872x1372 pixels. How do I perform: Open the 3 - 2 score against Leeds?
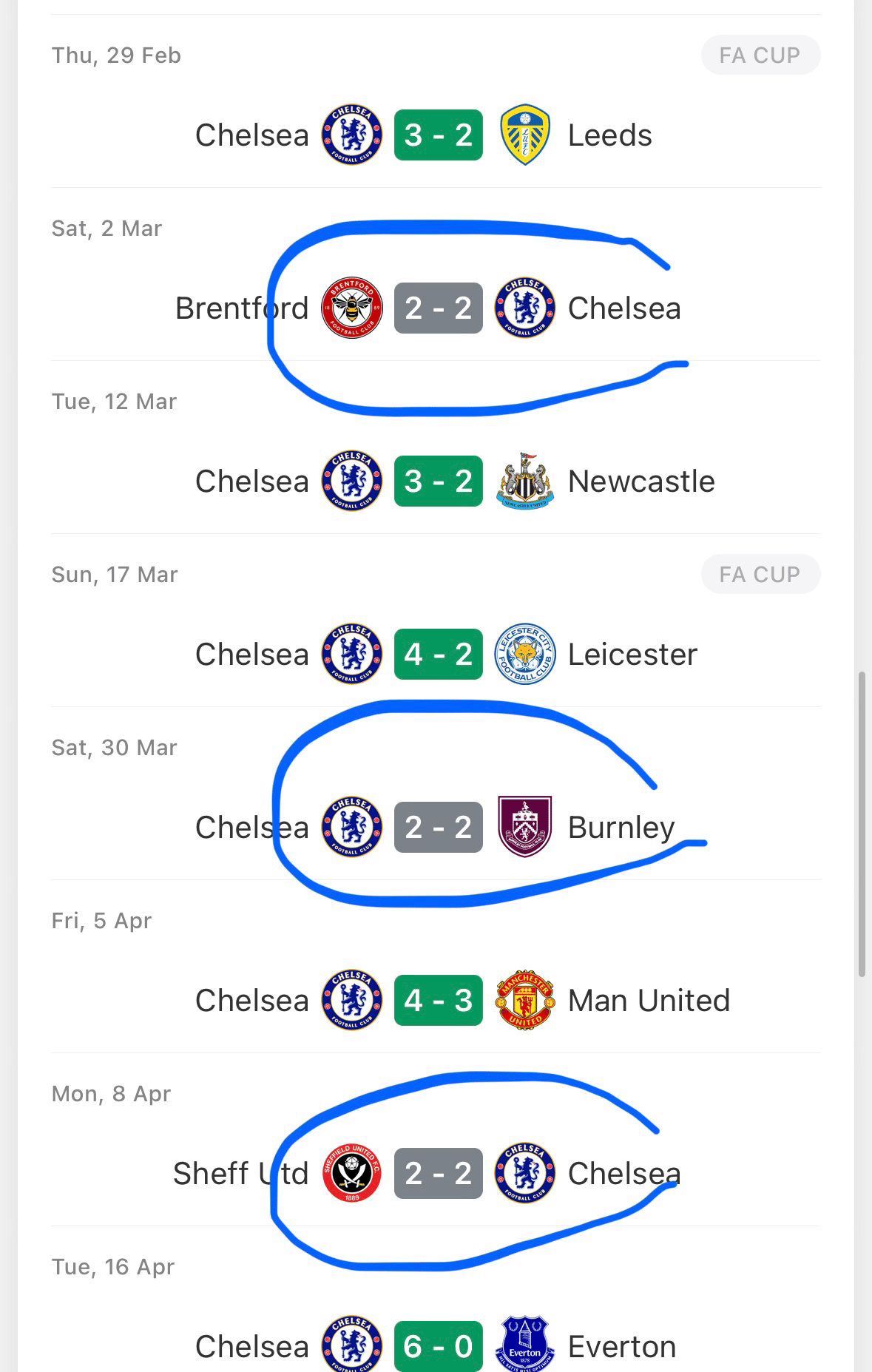(439, 135)
